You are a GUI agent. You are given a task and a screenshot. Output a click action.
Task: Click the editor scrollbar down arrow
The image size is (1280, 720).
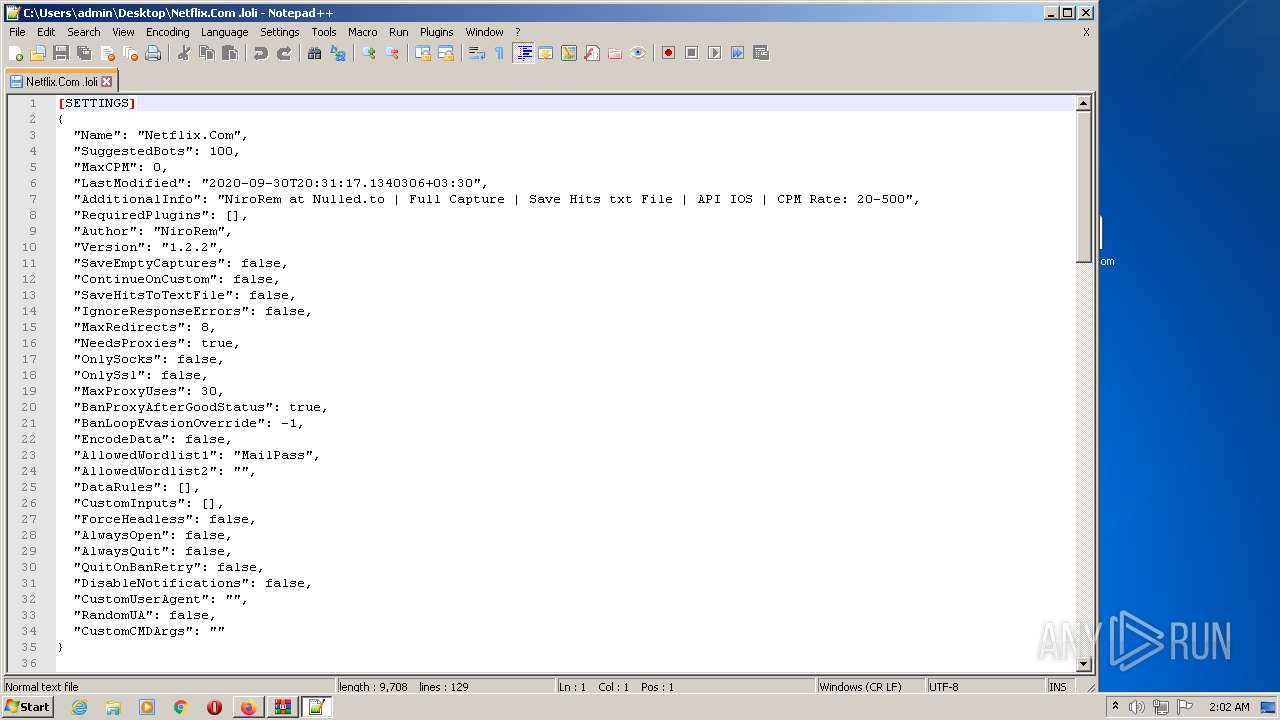[1083, 664]
